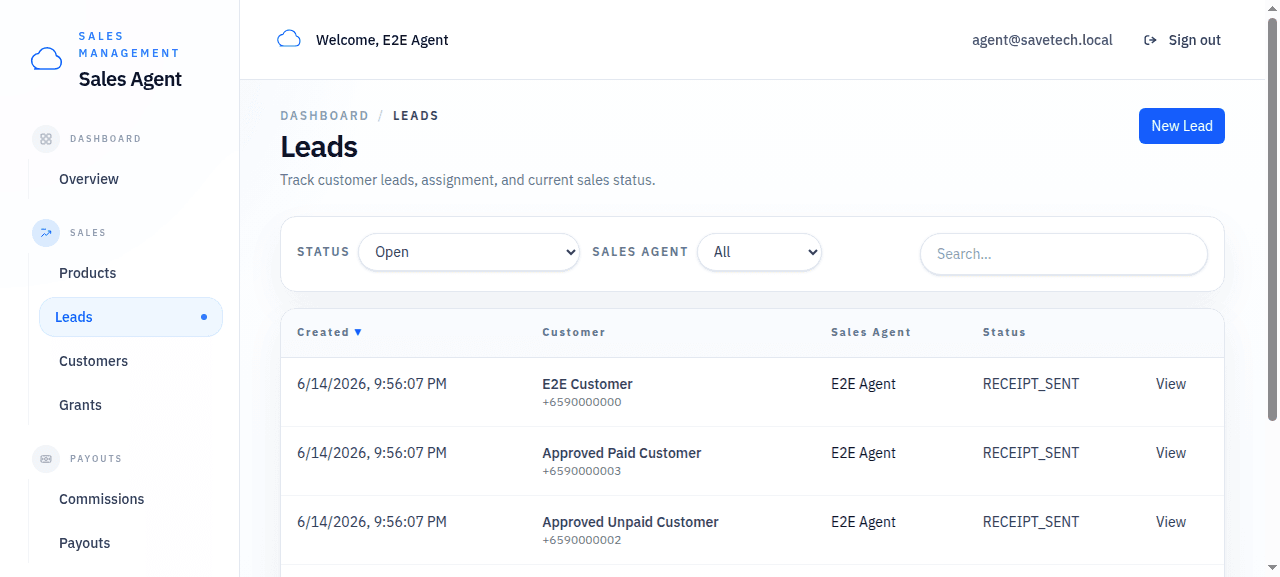
Task: Focus the Search leads input field
Action: tap(1064, 254)
